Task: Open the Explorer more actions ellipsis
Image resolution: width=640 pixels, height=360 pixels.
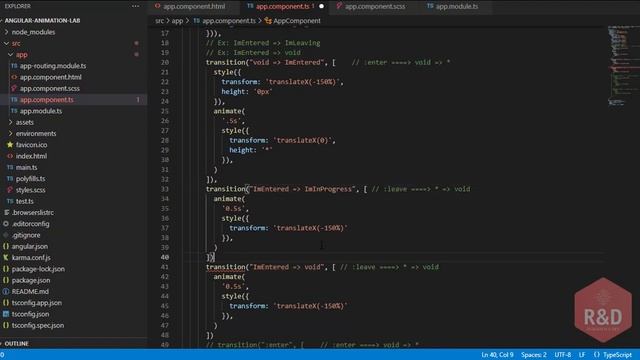Action: click(x=135, y=6)
